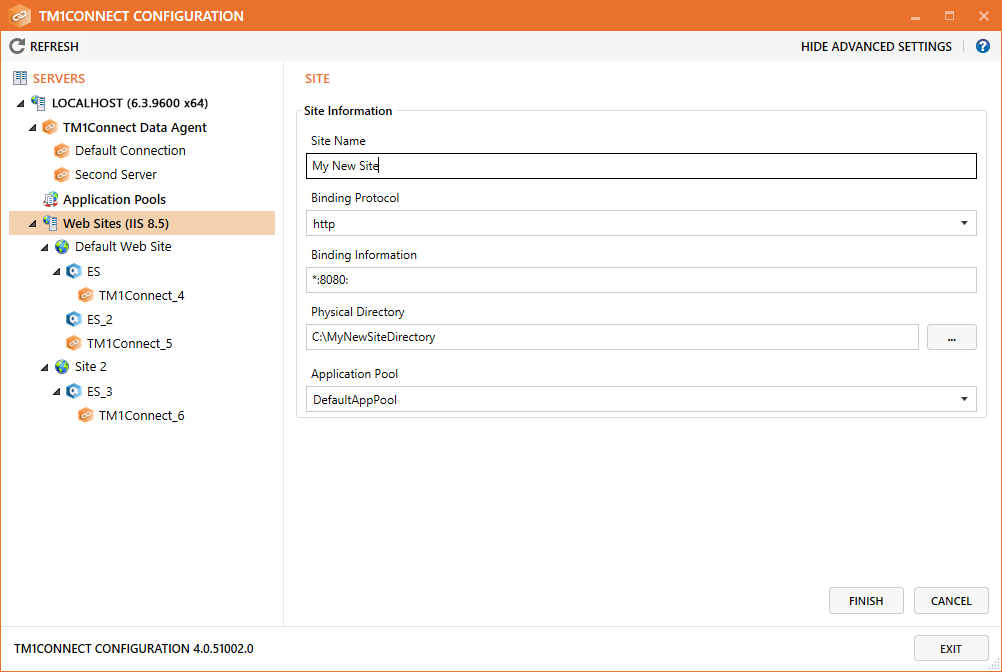Click the TM1Connect_4 orange icon

pyautogui.click(x=86, y=295)
